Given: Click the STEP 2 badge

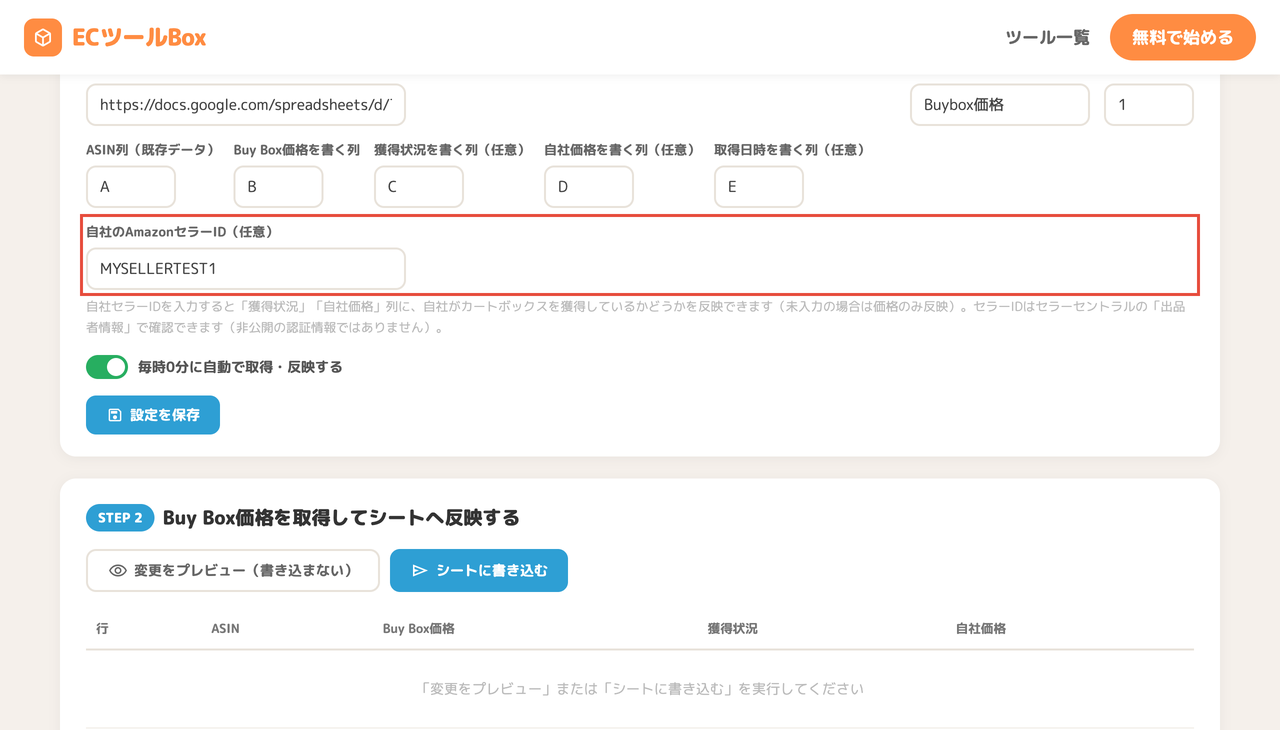Looking at the screenshot, I should click(120, 518).
